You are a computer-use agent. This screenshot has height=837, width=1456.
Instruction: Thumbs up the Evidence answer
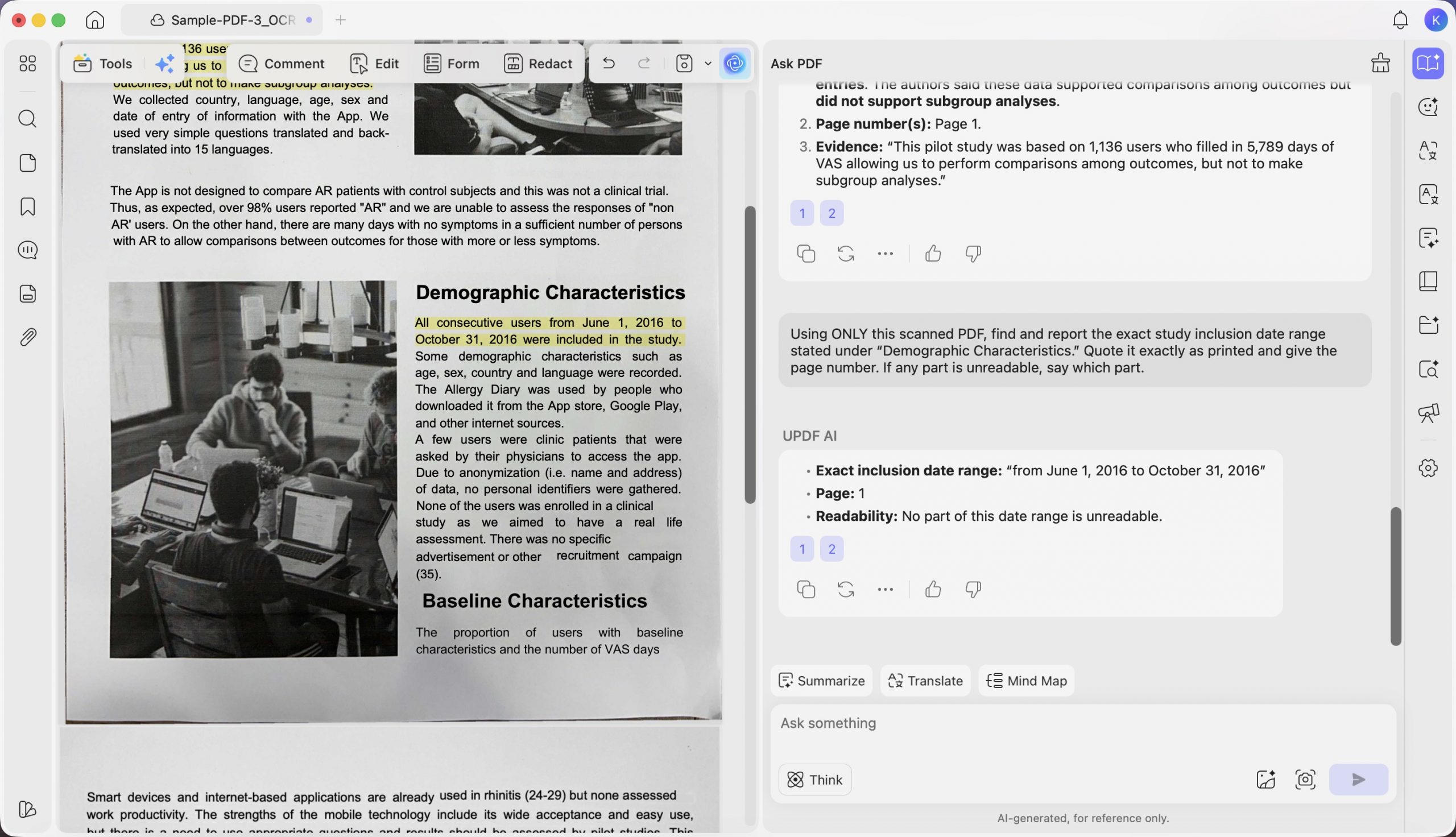(933, 254)
